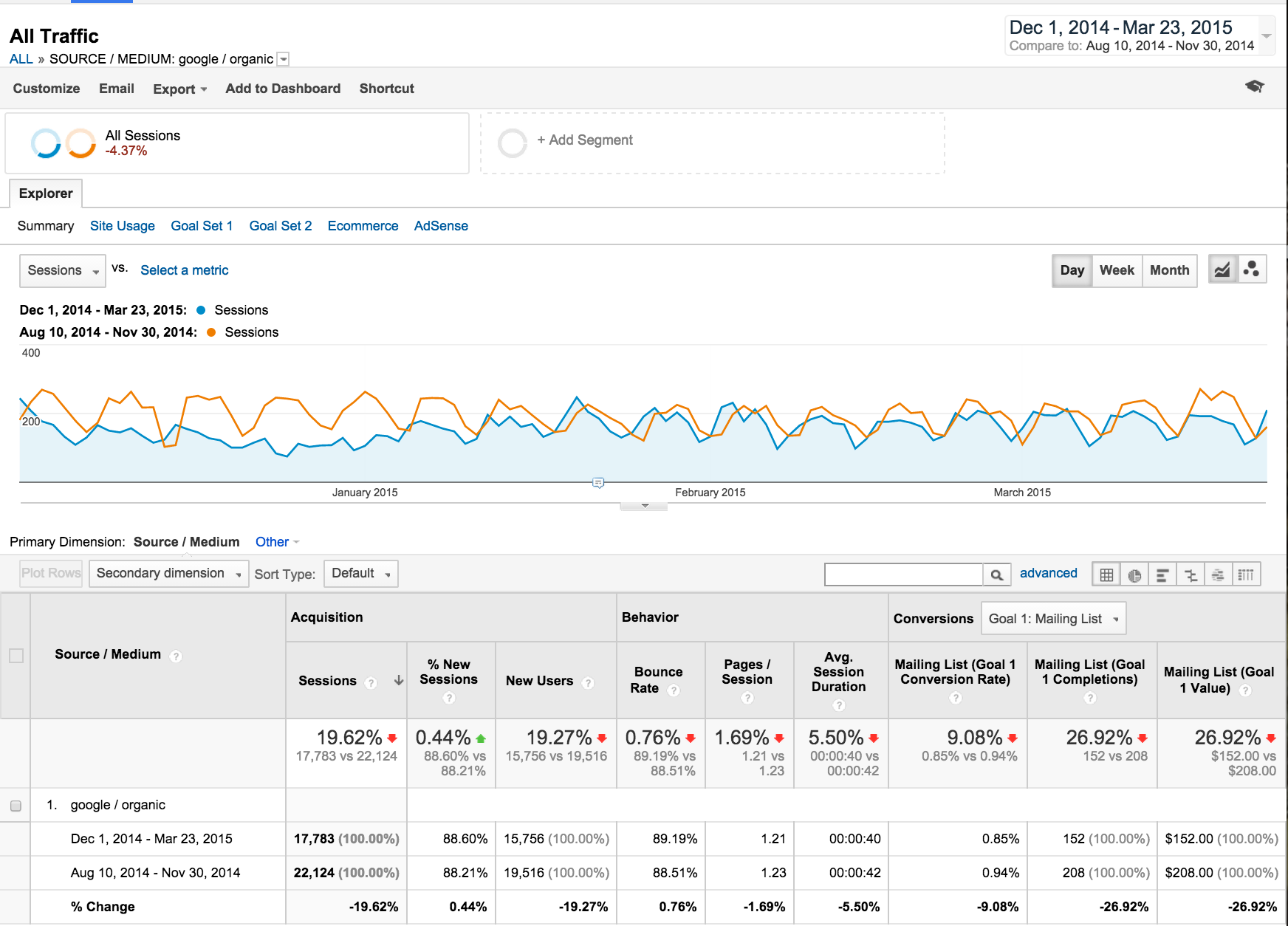Open help for Source / Medium column
Screen dimensions: 1288x926
176,656
